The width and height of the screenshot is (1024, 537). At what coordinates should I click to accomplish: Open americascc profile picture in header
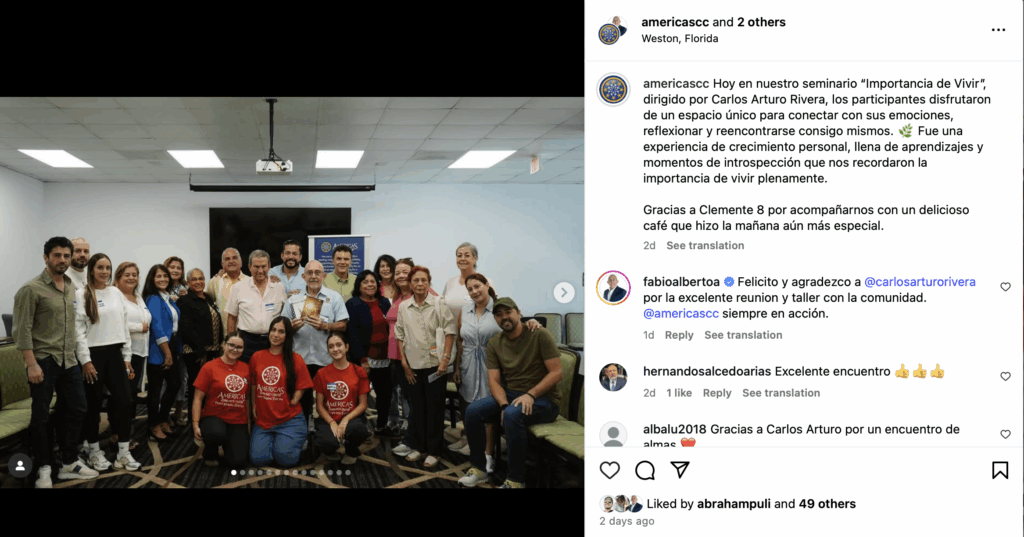[613, 30]
